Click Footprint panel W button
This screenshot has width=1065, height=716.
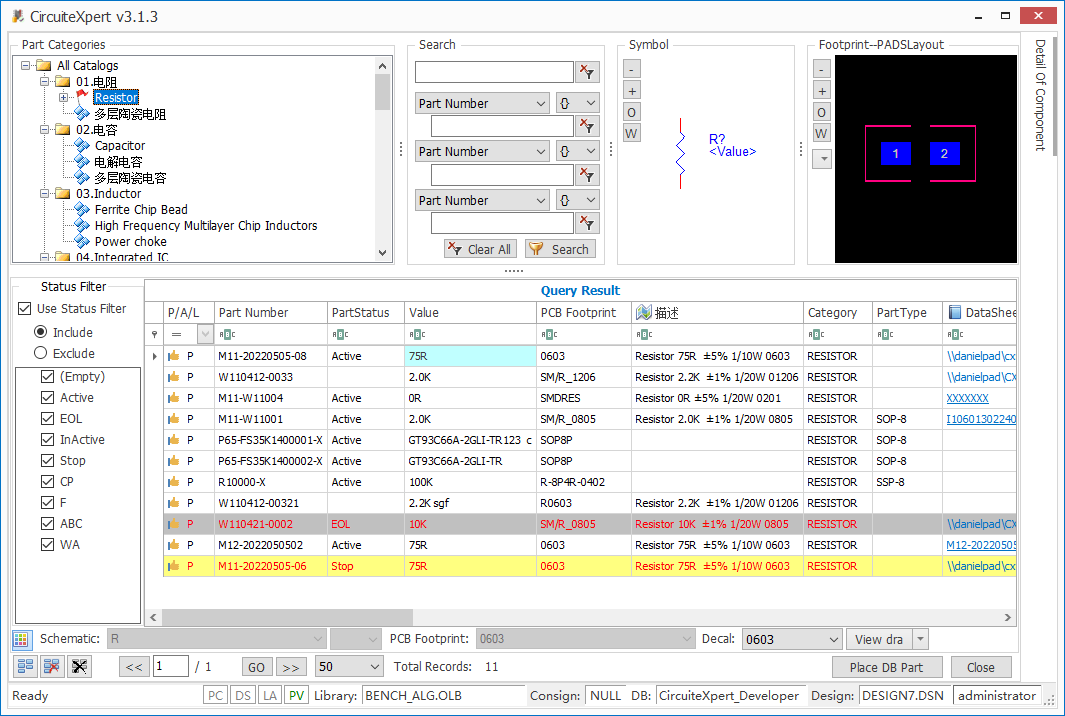[x=822, y=133]
